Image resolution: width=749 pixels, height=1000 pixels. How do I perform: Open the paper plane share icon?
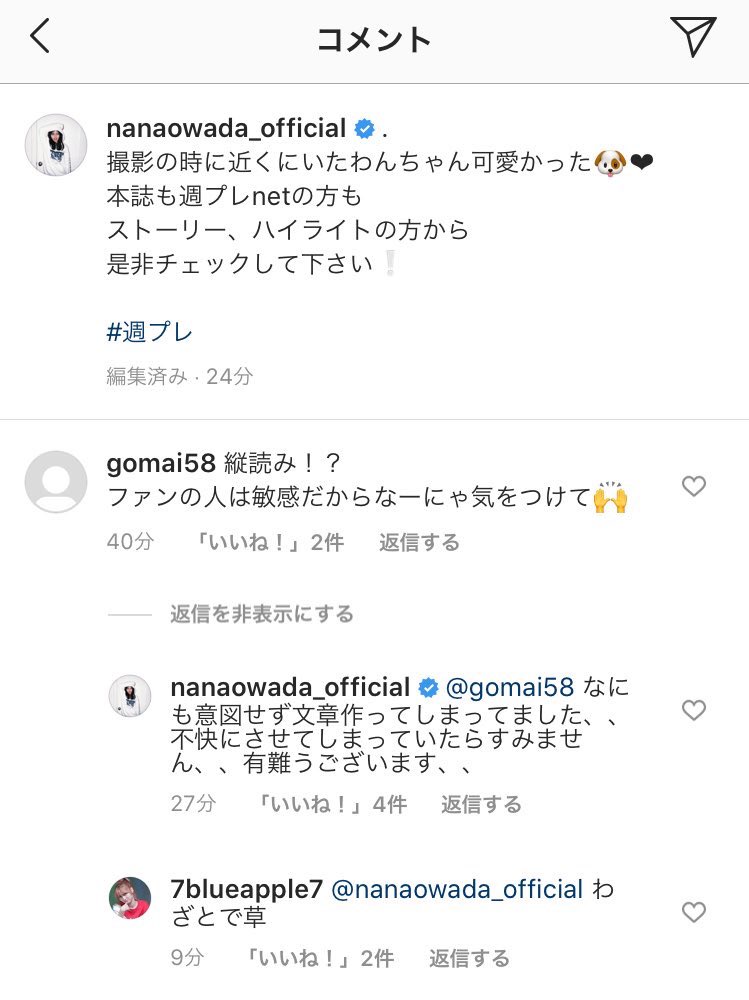click(x=693, y=36)
